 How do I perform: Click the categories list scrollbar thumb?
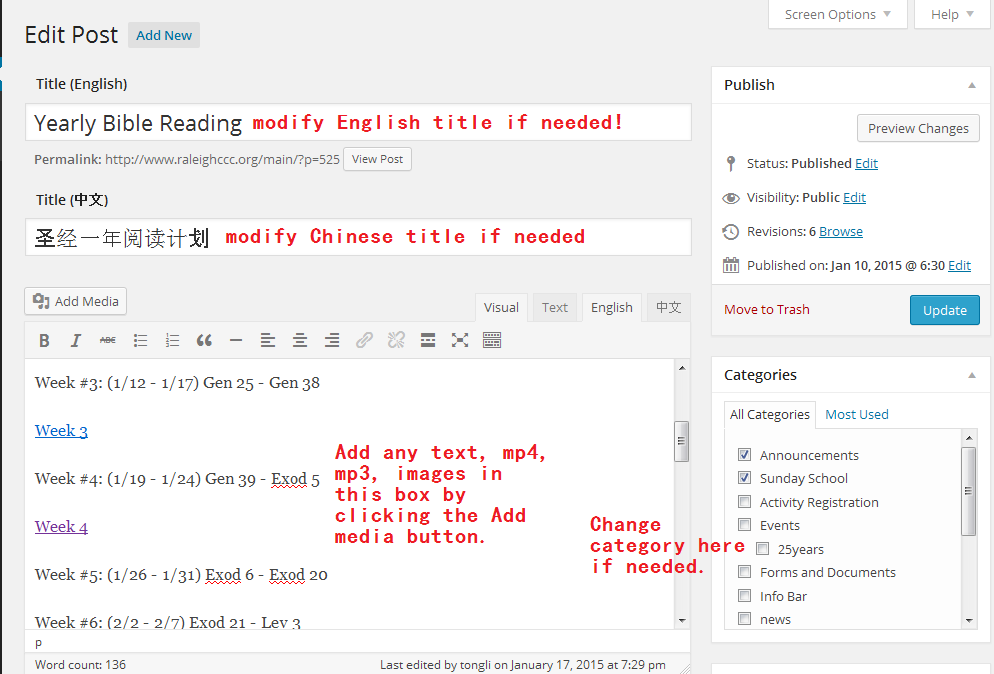[968, 491]
